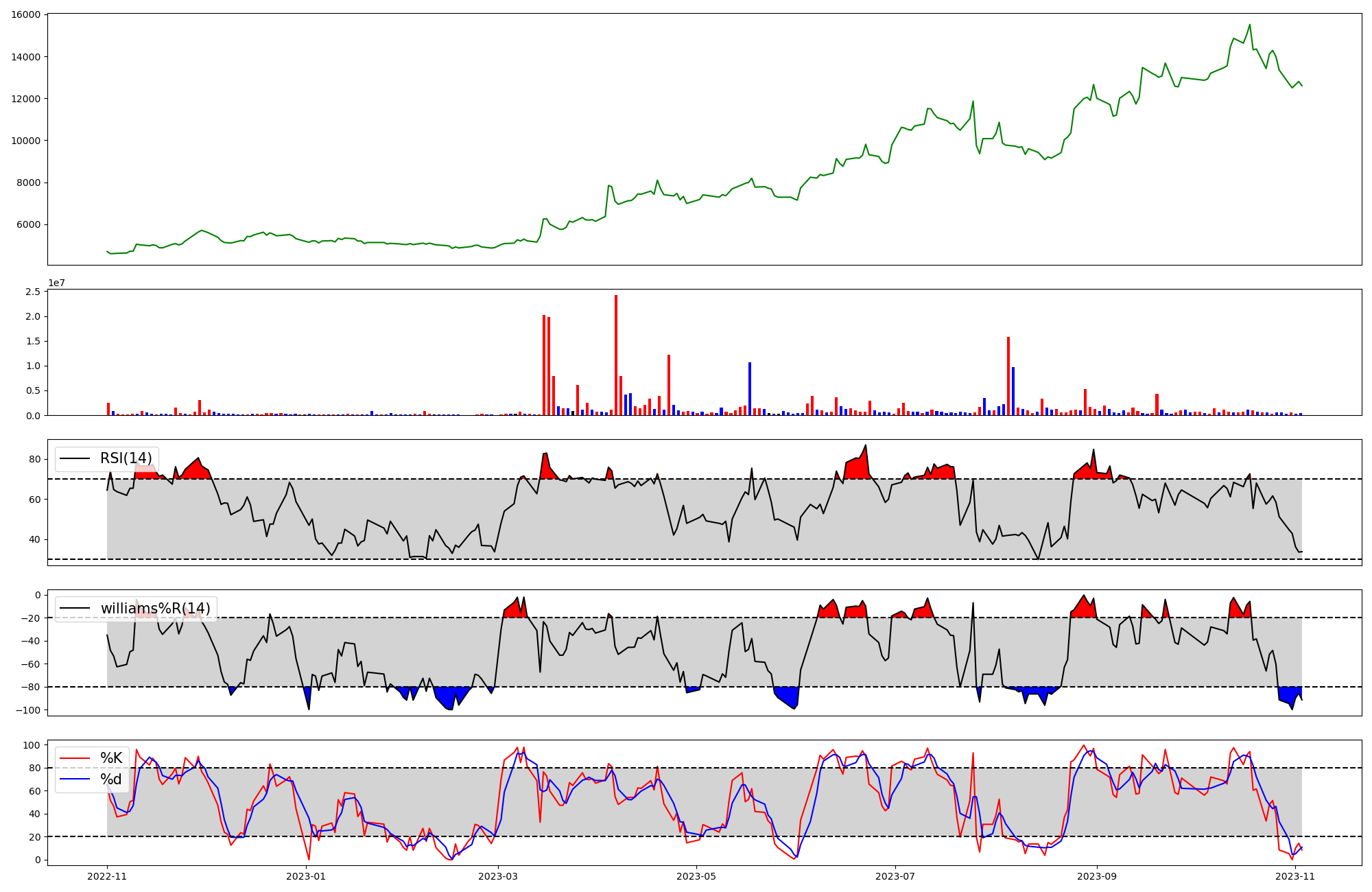
Task: Select the 2023-05 date tick label
Action: tap(697, 876)
